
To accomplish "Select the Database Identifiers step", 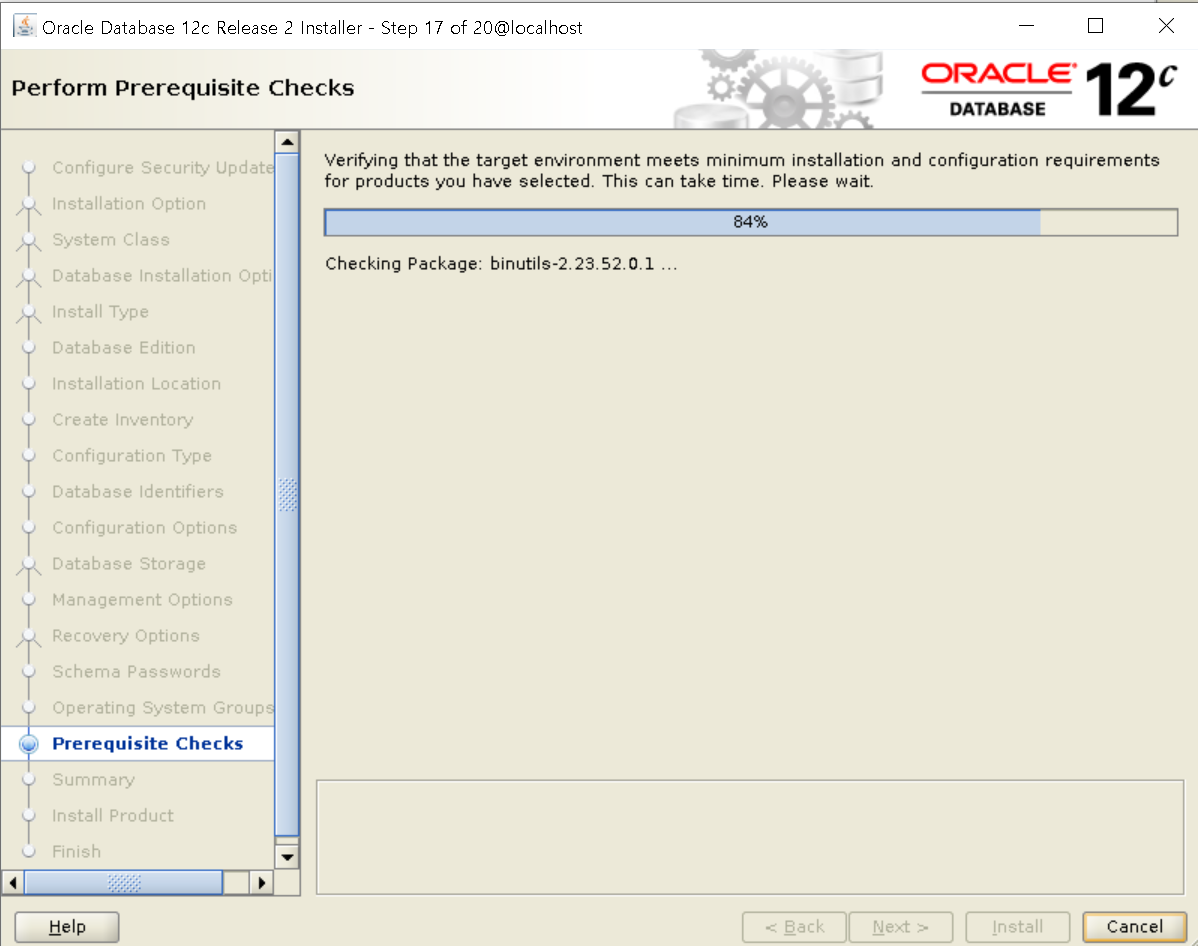I will point(138,491).
